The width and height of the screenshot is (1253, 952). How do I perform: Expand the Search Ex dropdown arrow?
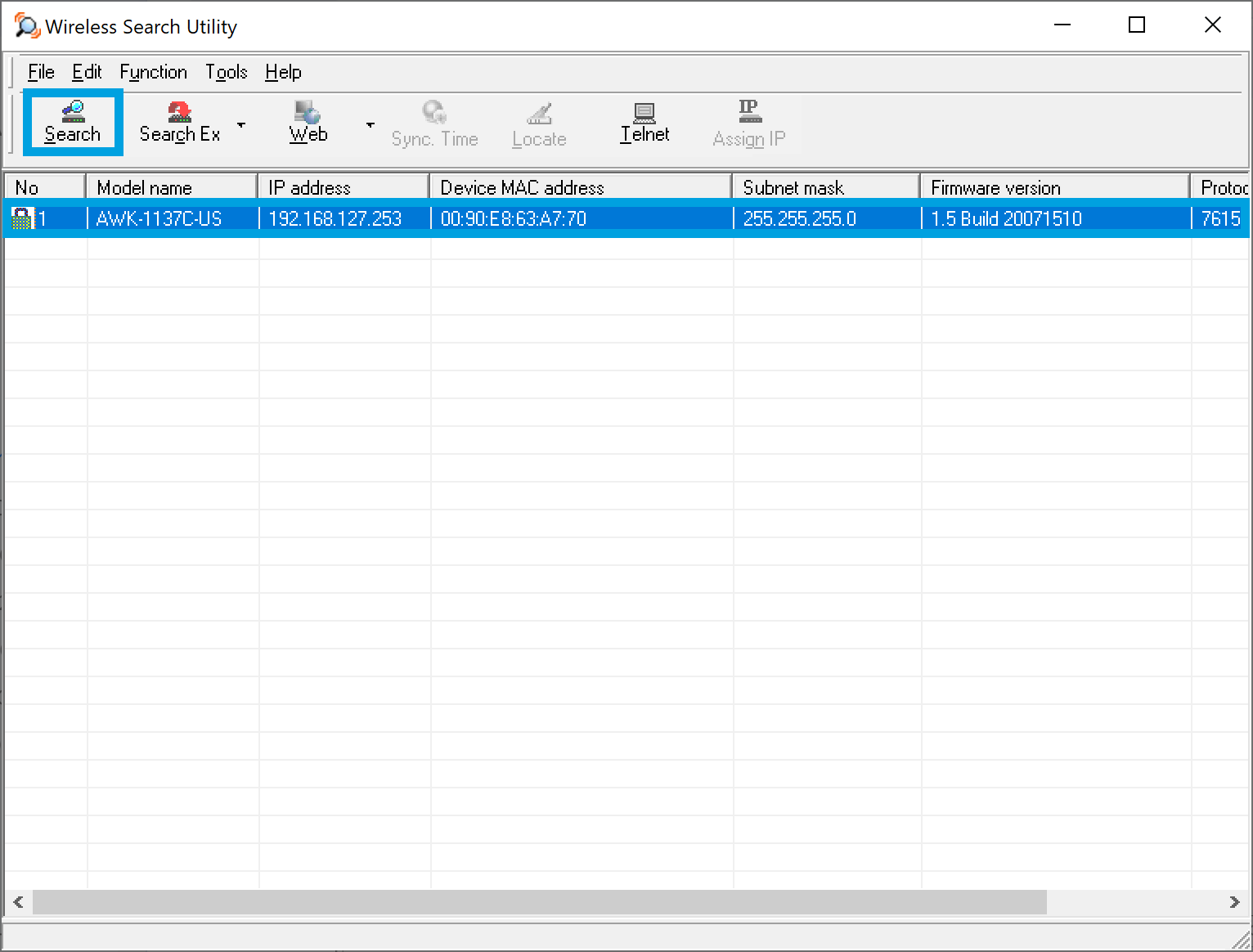pos(241,125)
